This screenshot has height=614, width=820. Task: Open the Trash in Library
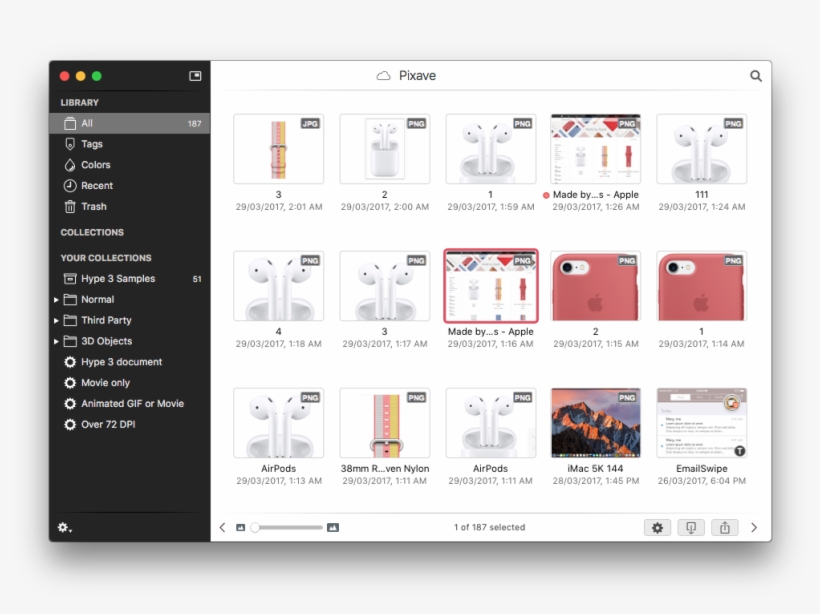coord(95,206)
